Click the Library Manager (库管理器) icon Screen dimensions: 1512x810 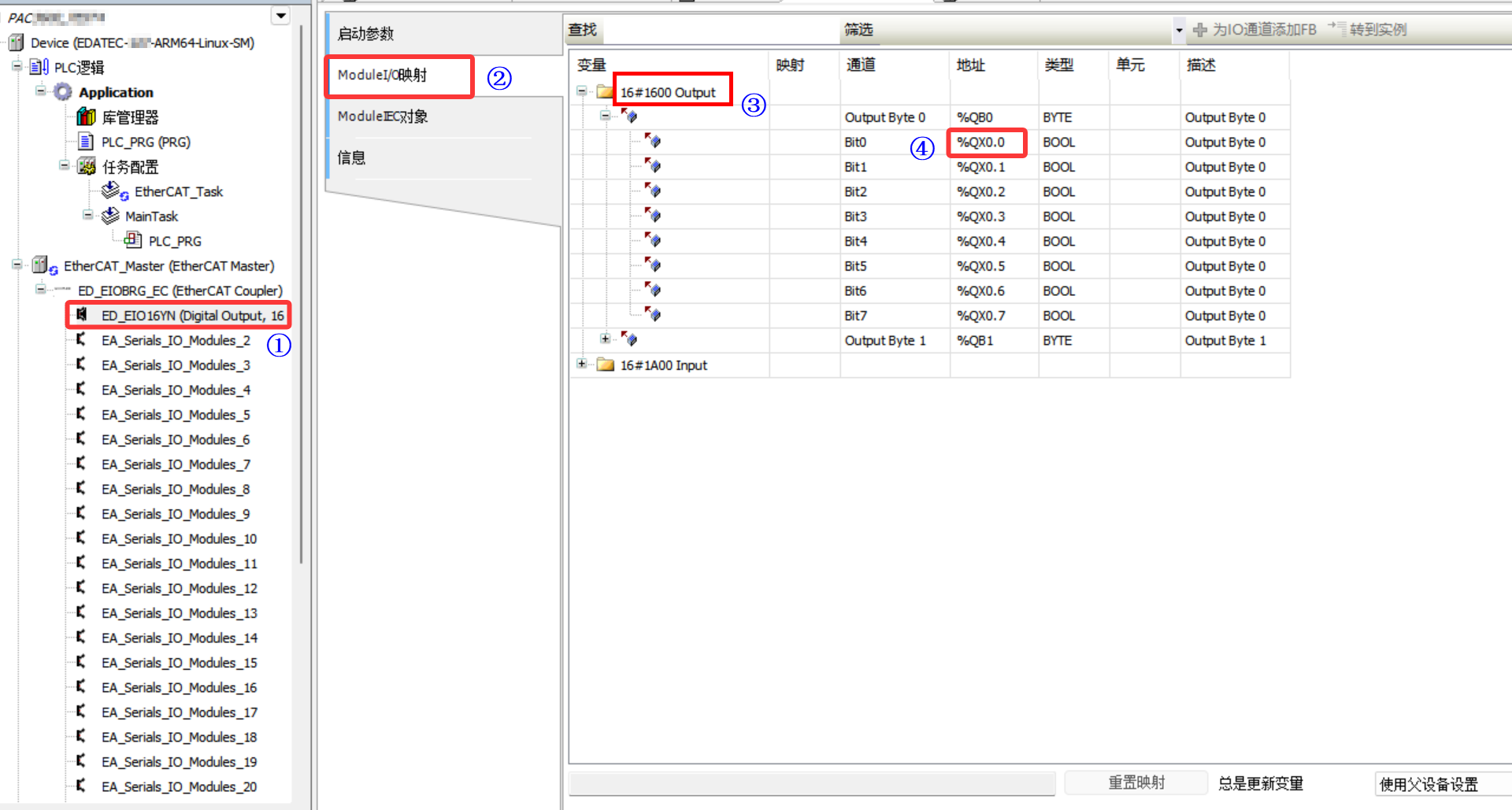[85, 117]
